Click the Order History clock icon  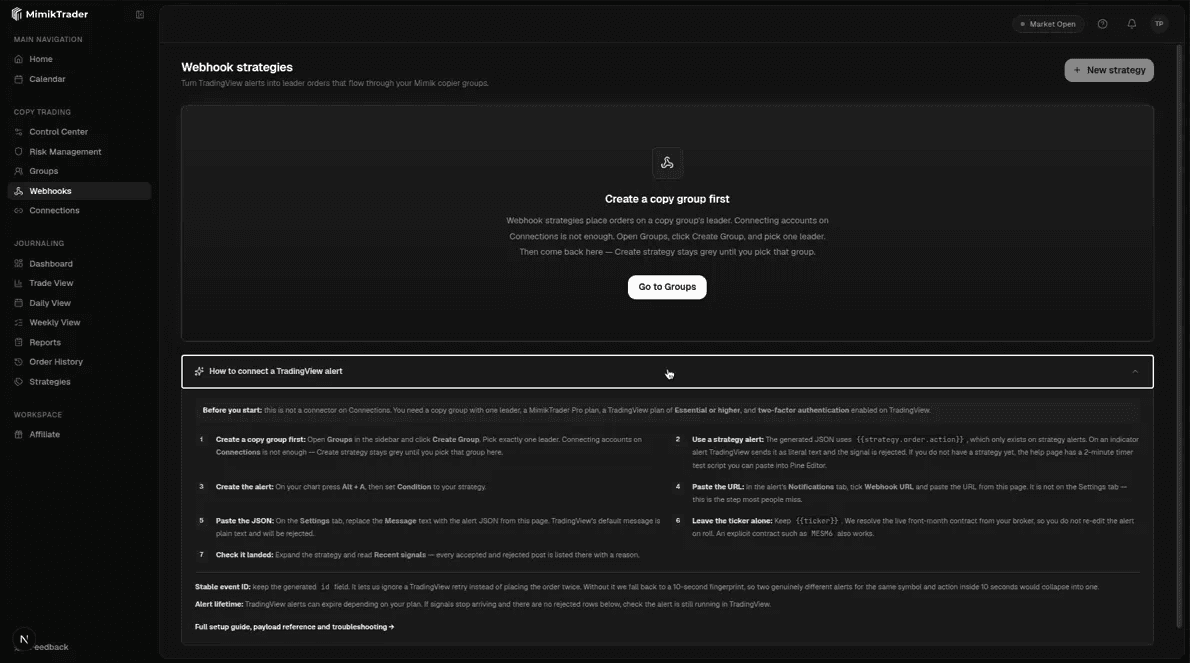pyautogui.click(x=19, y=363)
